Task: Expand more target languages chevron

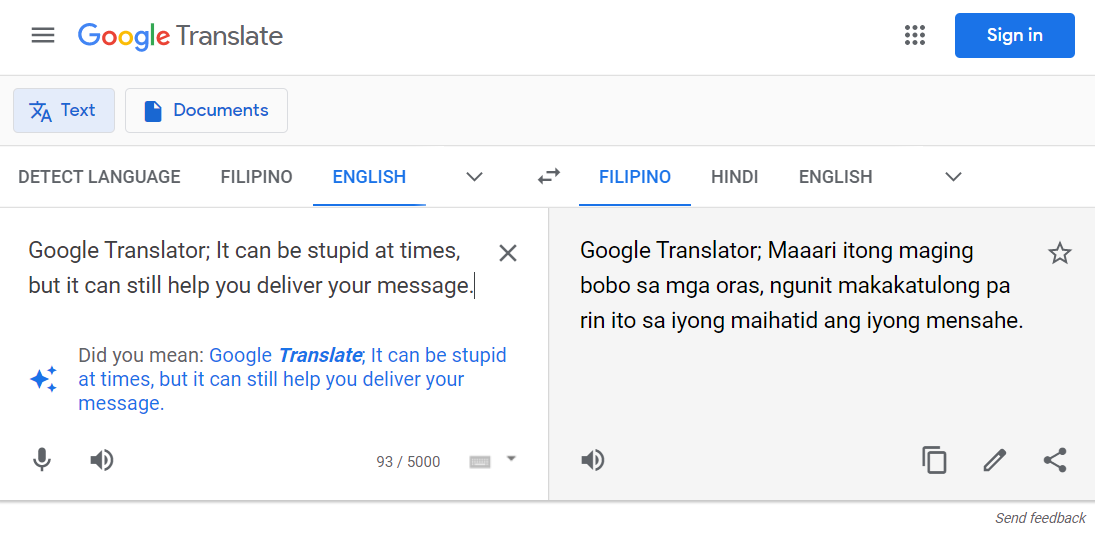Action: (x=953, y=177)
